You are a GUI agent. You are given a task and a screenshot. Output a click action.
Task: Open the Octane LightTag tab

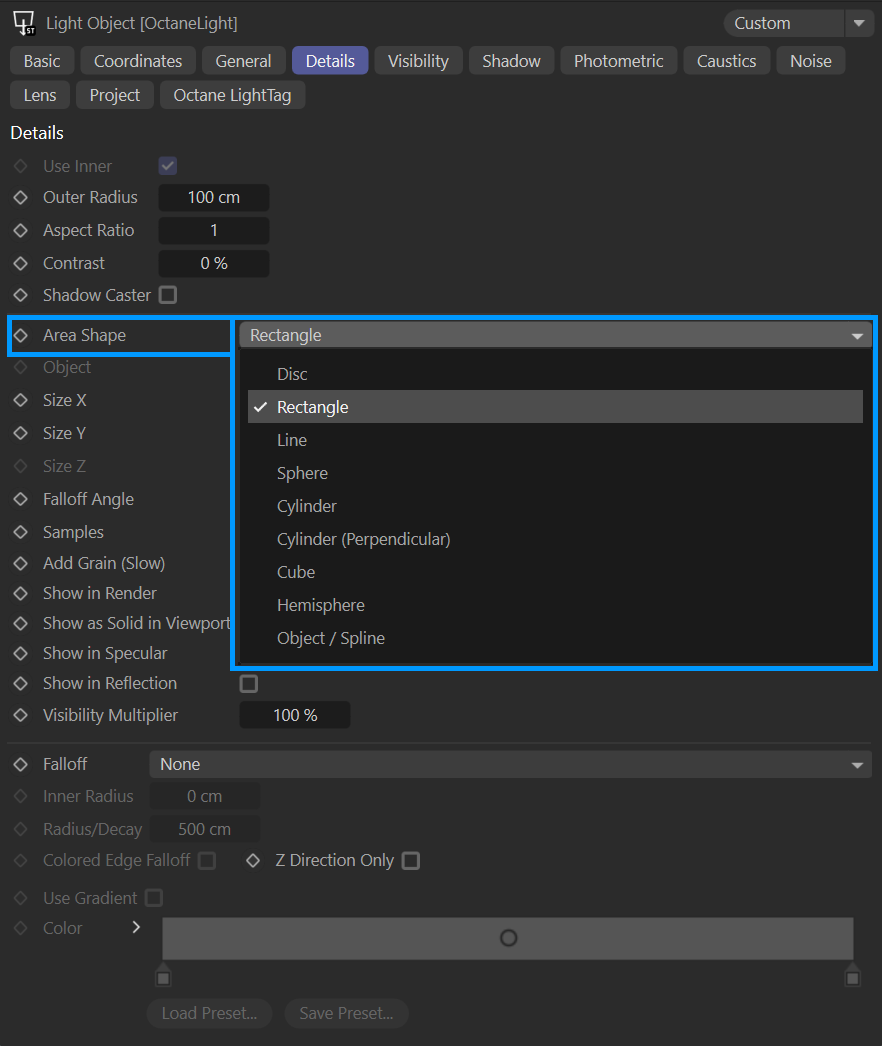(232, 95)
